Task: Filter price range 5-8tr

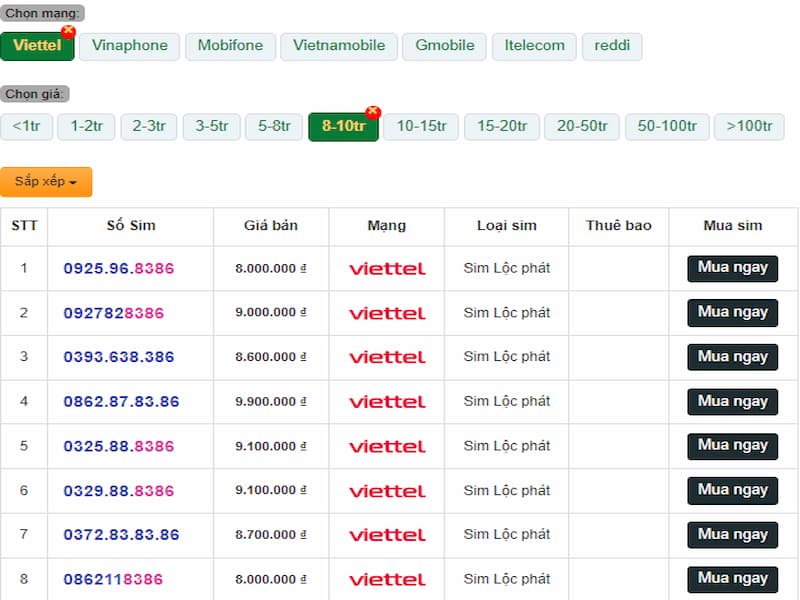Action: pyautogui.click(x=274, y=127)
